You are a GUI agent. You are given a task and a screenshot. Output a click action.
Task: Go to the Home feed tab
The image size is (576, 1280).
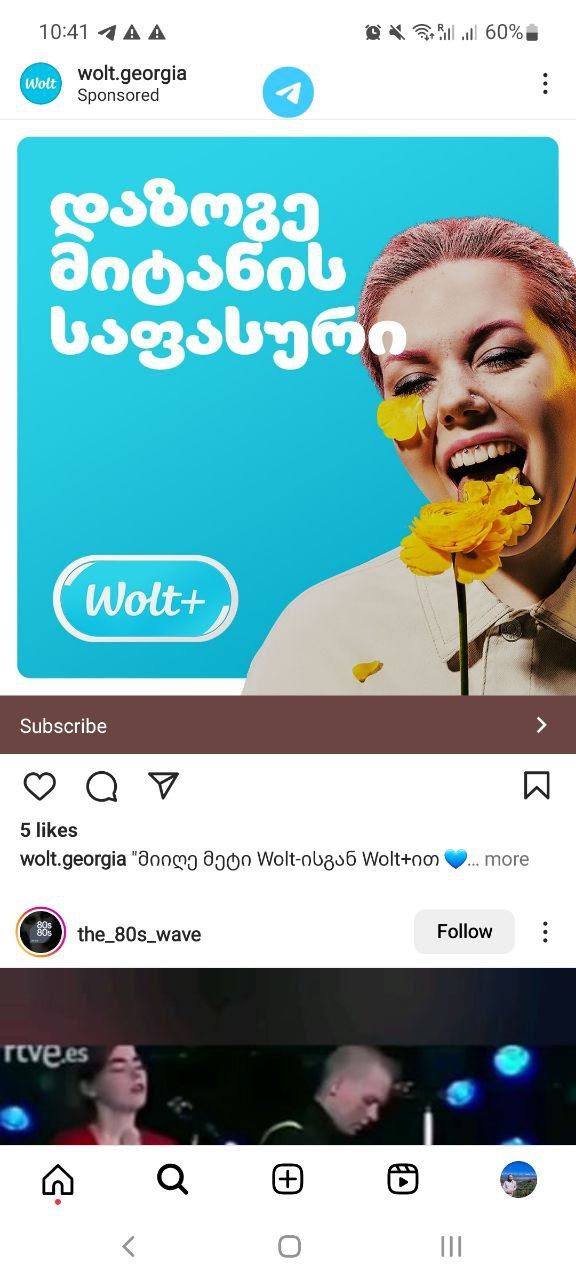coord(58,1180)
